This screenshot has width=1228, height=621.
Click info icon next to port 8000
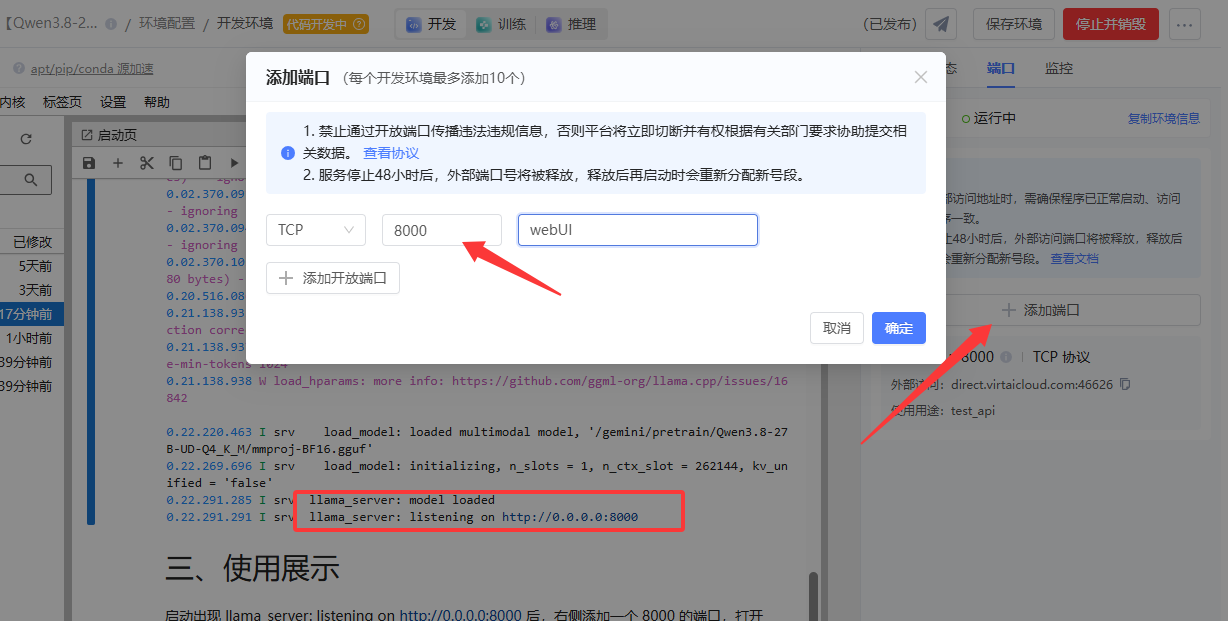point(1006,357)
